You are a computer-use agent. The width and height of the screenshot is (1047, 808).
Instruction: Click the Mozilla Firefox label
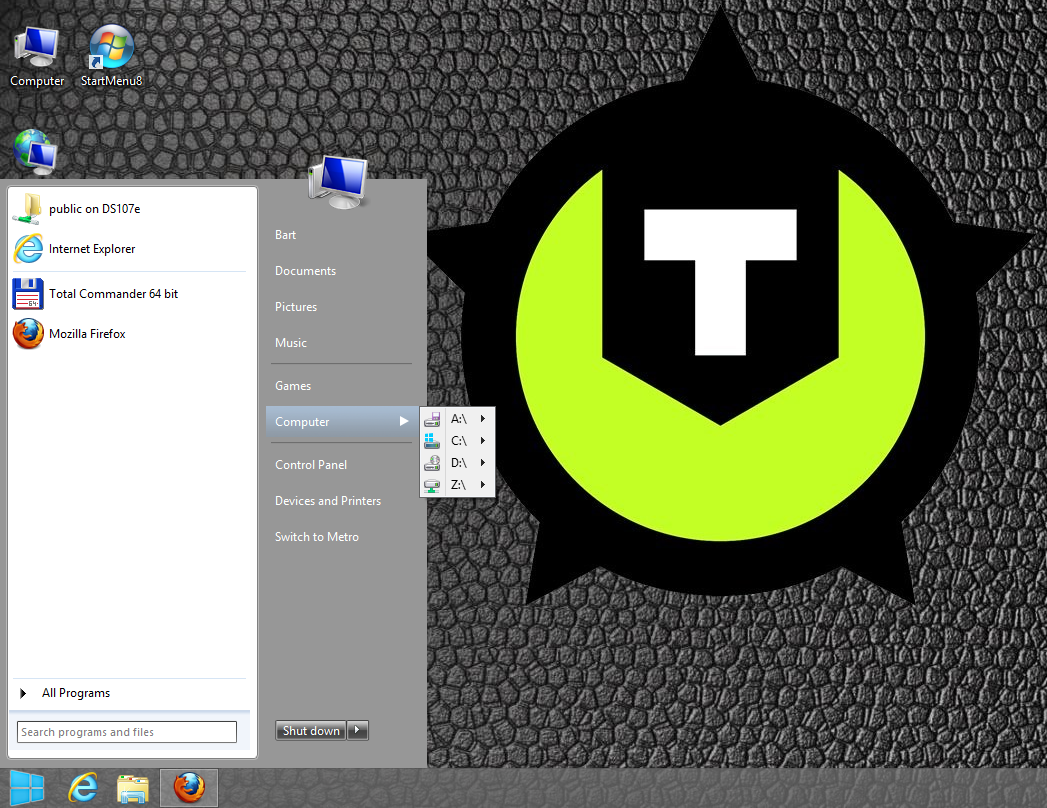pos(87,334)
